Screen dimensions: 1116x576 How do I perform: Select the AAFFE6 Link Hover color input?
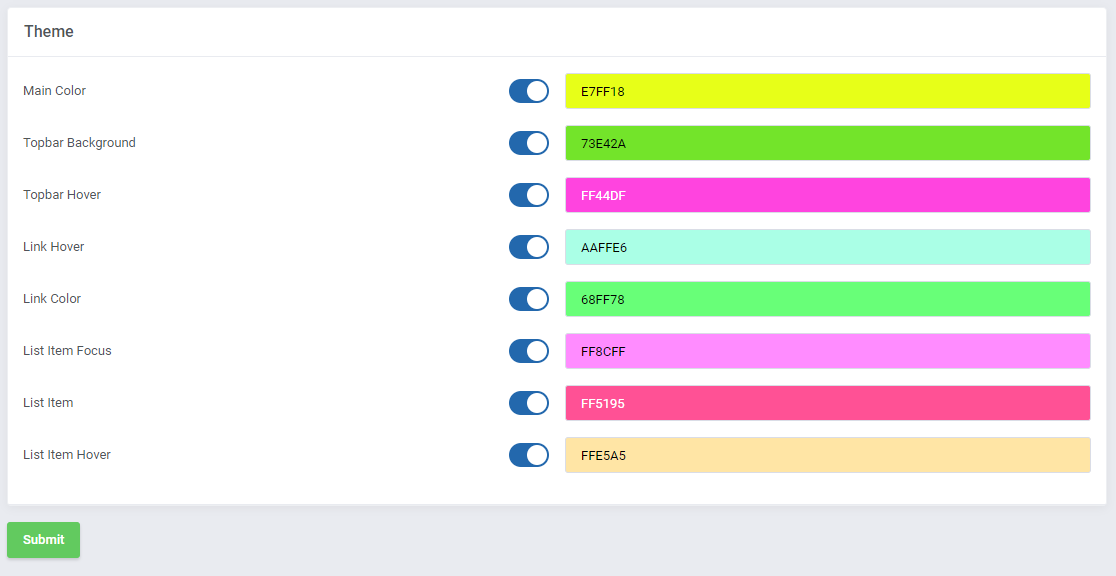pos(827,247)
